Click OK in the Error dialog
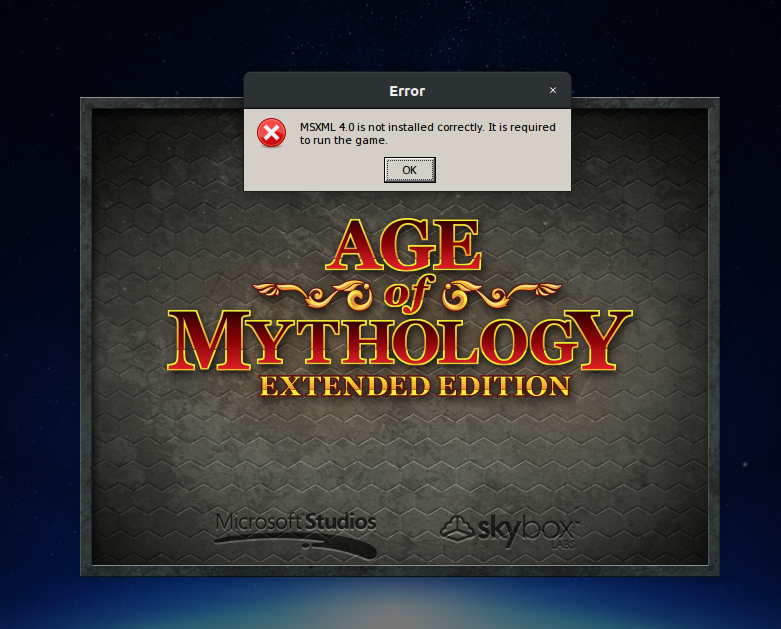 click(409, 170)
